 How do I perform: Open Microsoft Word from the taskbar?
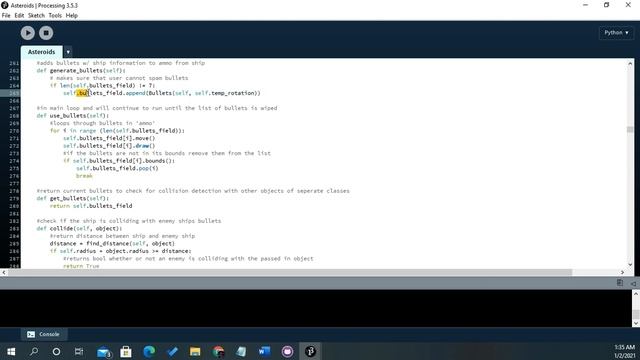pos(264,351)
